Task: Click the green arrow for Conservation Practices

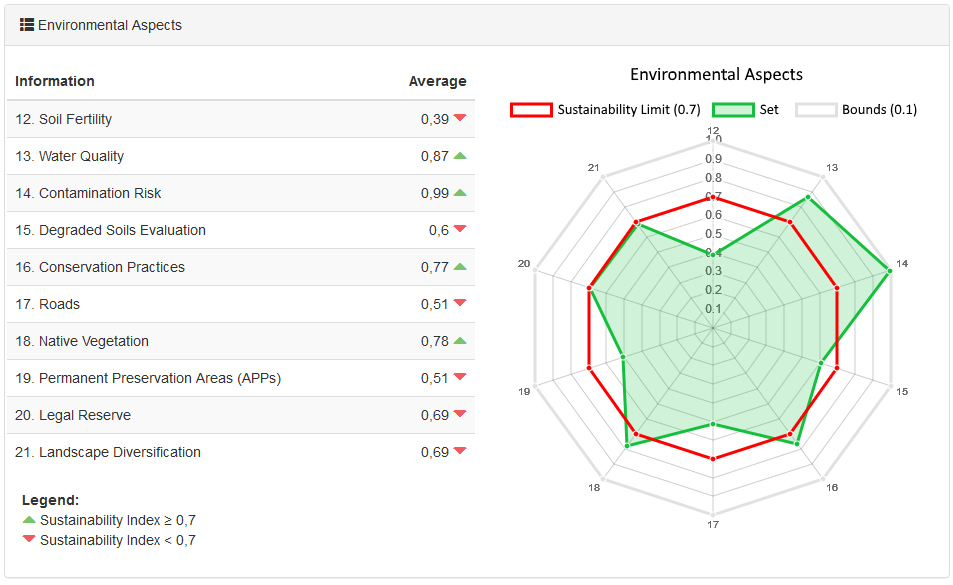Action: [460, 266]
